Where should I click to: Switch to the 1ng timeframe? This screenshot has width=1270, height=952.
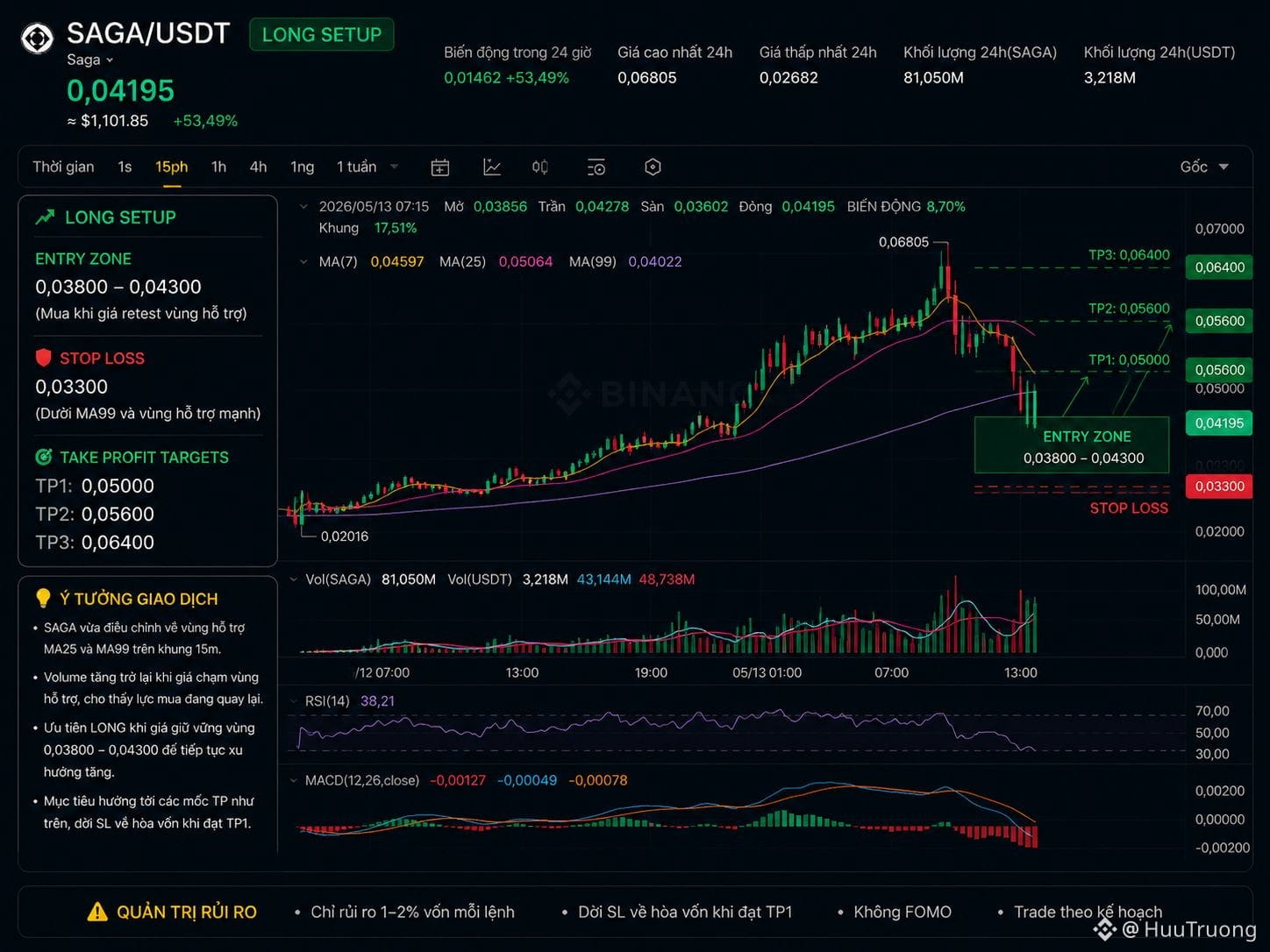[303, 167]
